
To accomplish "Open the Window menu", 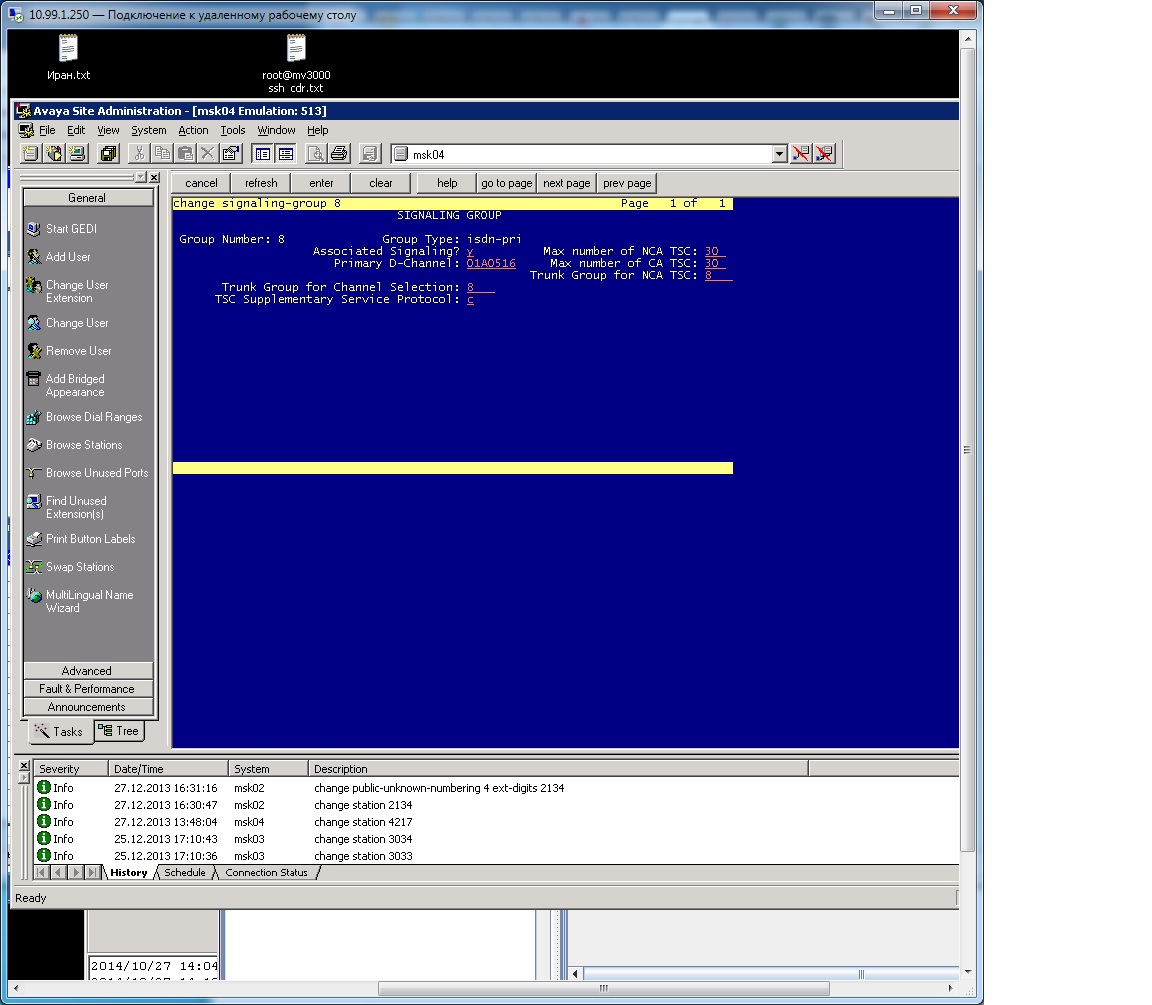I will tap(276, 130).
